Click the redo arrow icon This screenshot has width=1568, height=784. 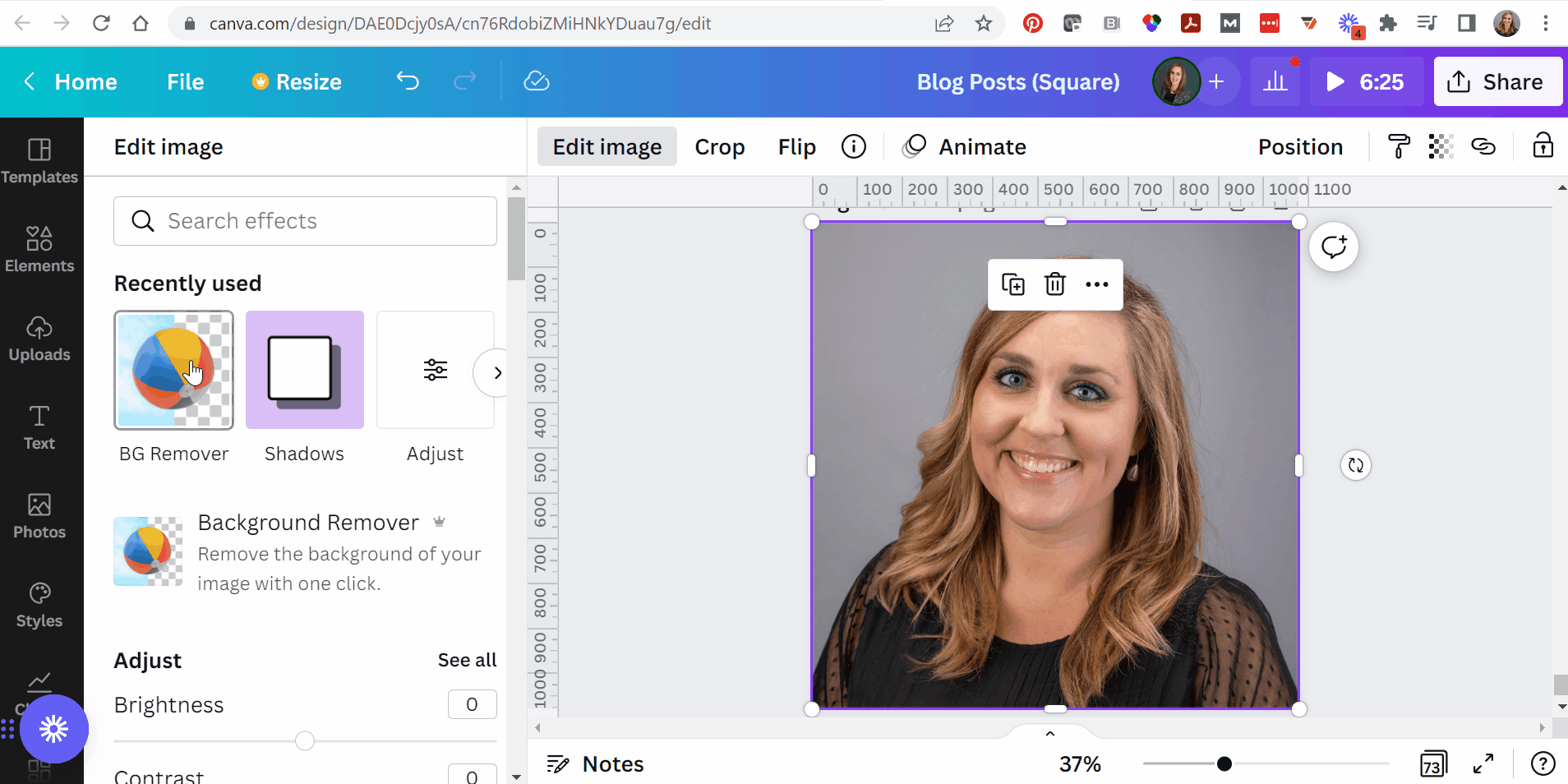click(x=465, y=81)
